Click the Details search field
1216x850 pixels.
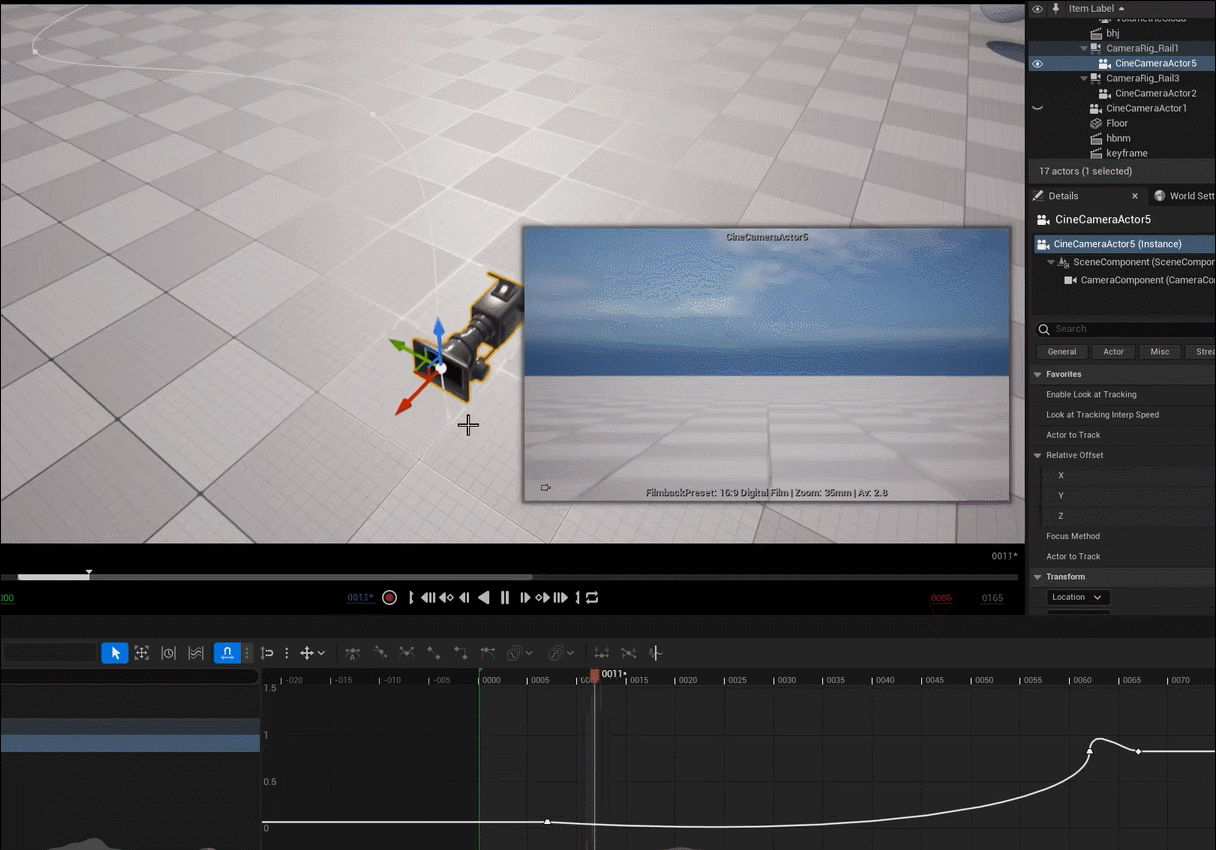(1127, 329)
